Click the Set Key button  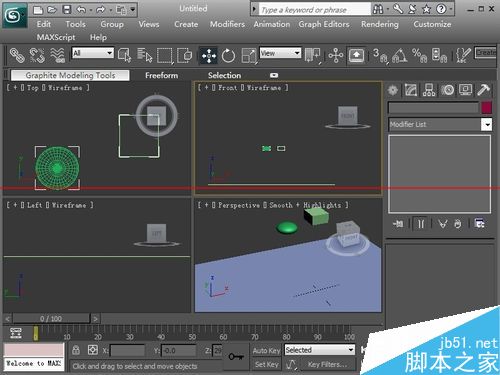[x=266, y=364]
